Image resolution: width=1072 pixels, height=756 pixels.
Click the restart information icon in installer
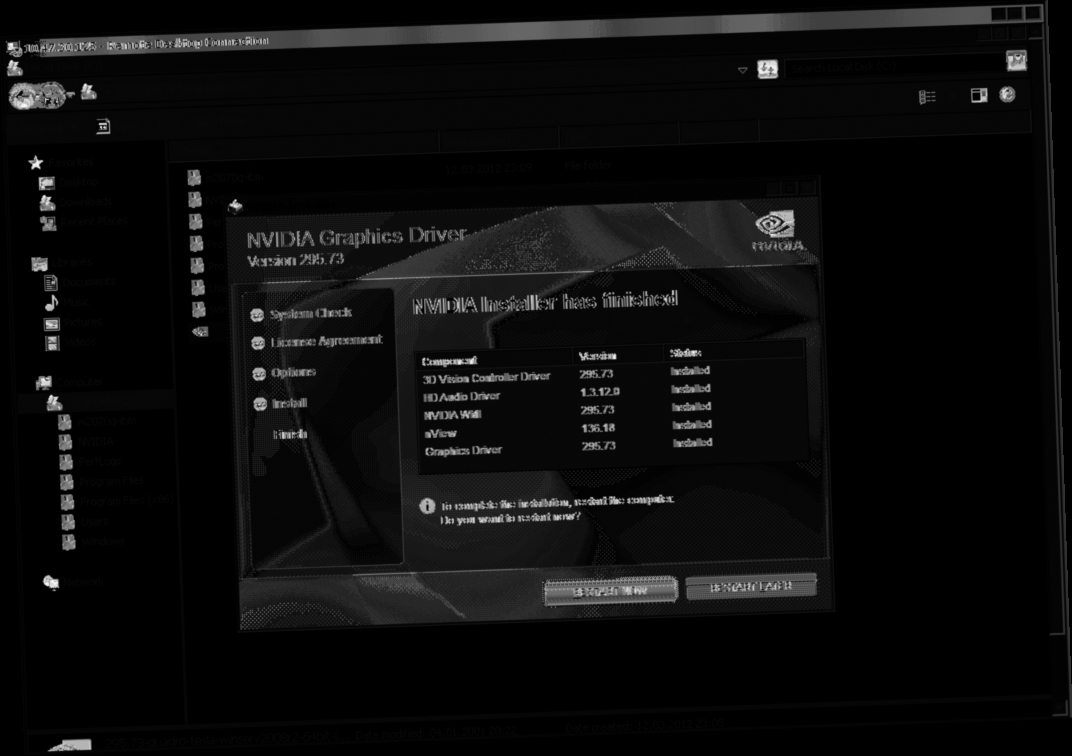click(x=427, y=506)
